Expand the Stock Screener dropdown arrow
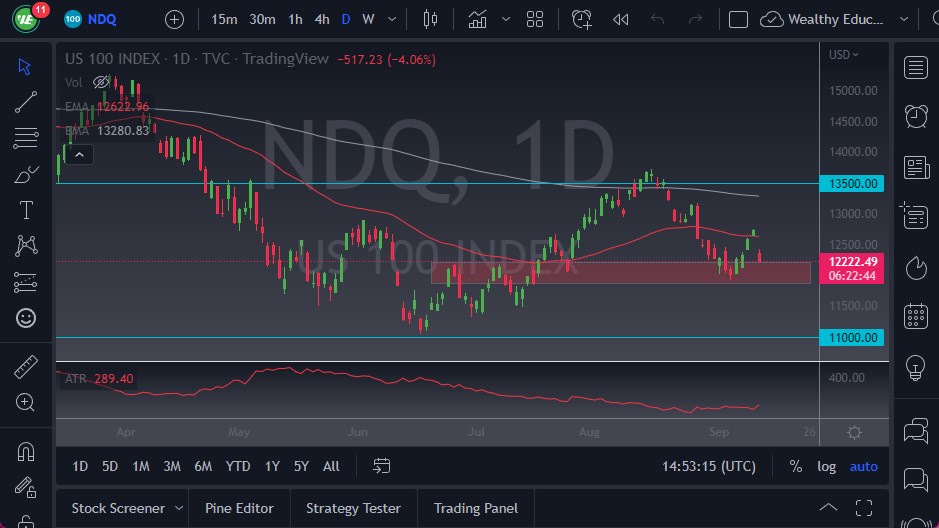The width and height of the screenshot is (939, 528). (x=179, y=508)
